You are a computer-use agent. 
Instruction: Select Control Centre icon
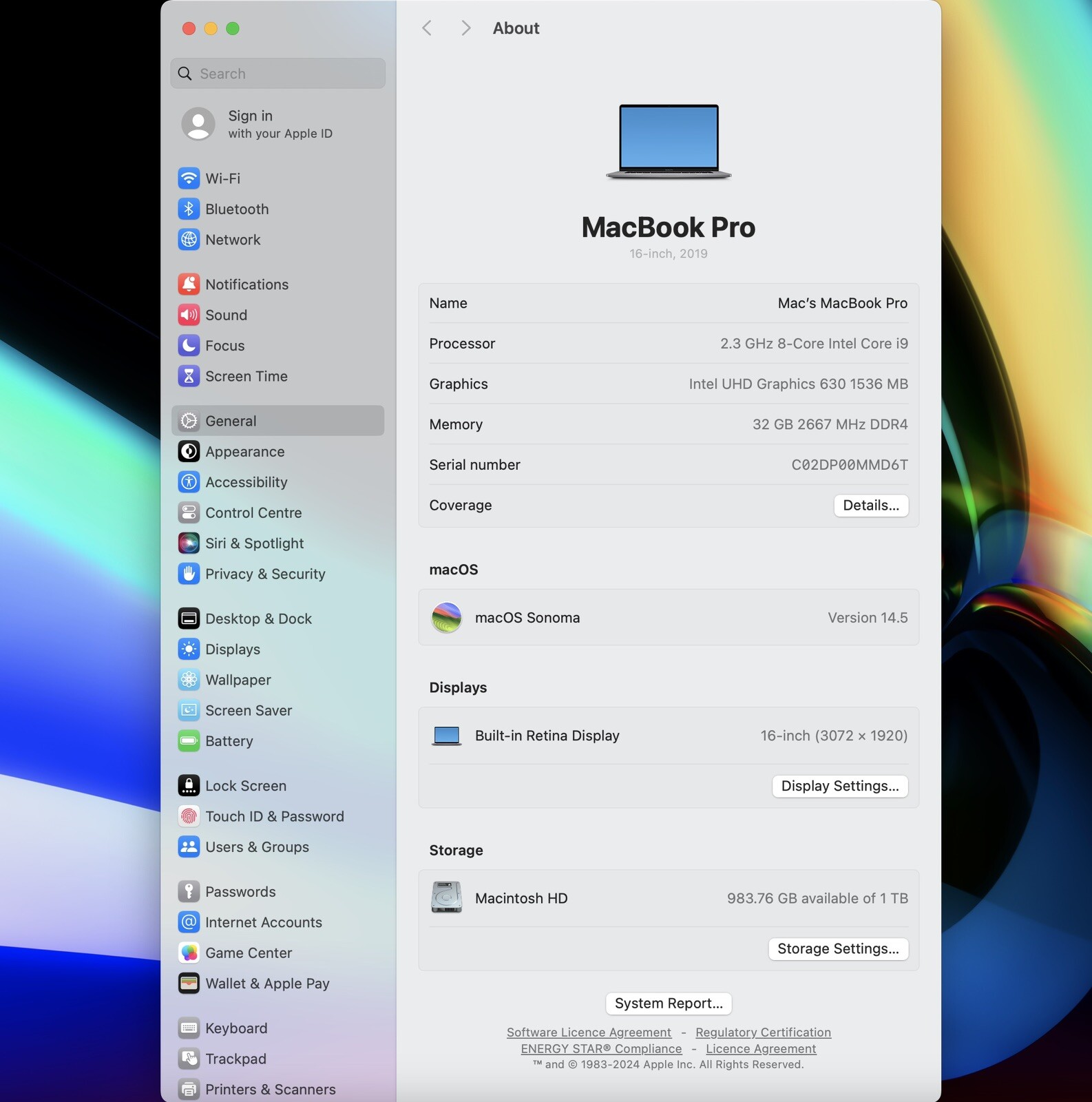click(189, 513)
